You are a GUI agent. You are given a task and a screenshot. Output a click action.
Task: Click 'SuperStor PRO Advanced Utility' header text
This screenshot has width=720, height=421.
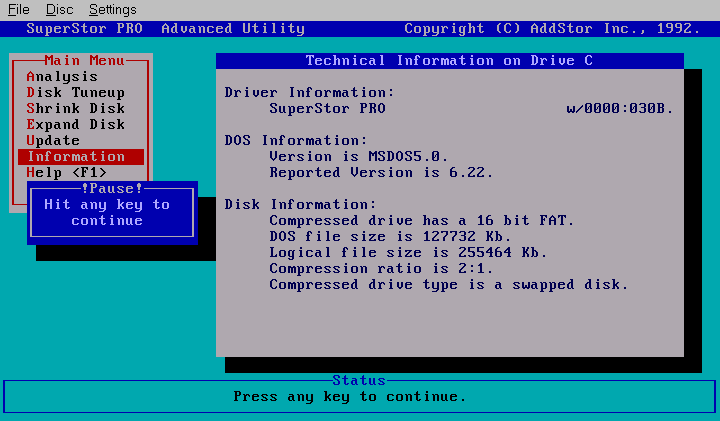(x=166, y=28)
